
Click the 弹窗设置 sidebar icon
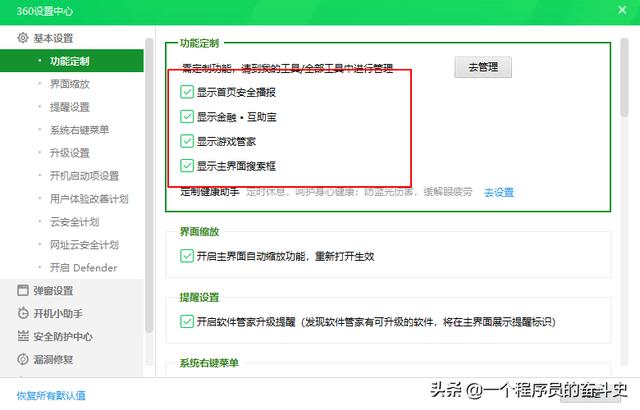[23, 291]
